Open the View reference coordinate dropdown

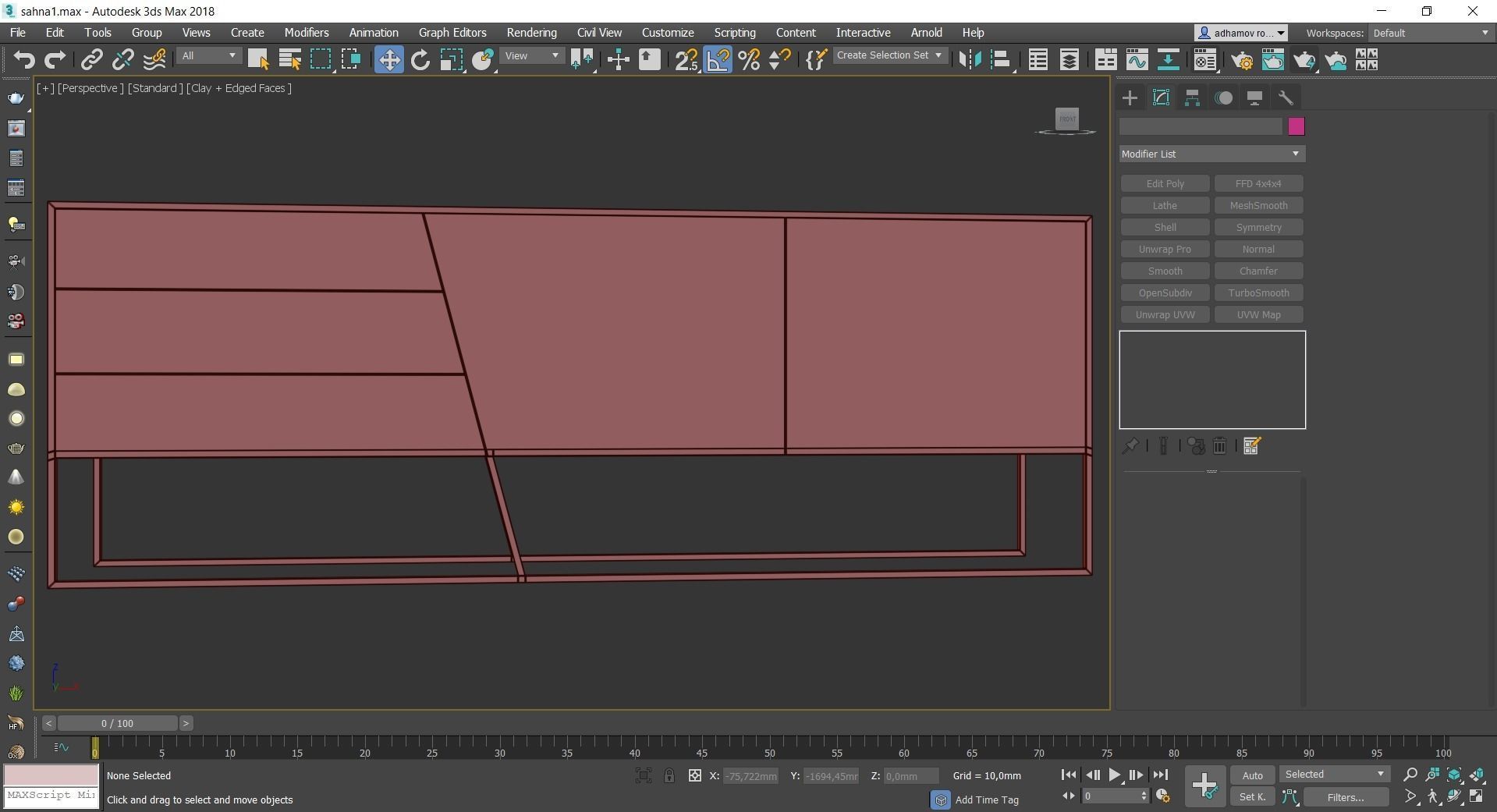point(532,56)
